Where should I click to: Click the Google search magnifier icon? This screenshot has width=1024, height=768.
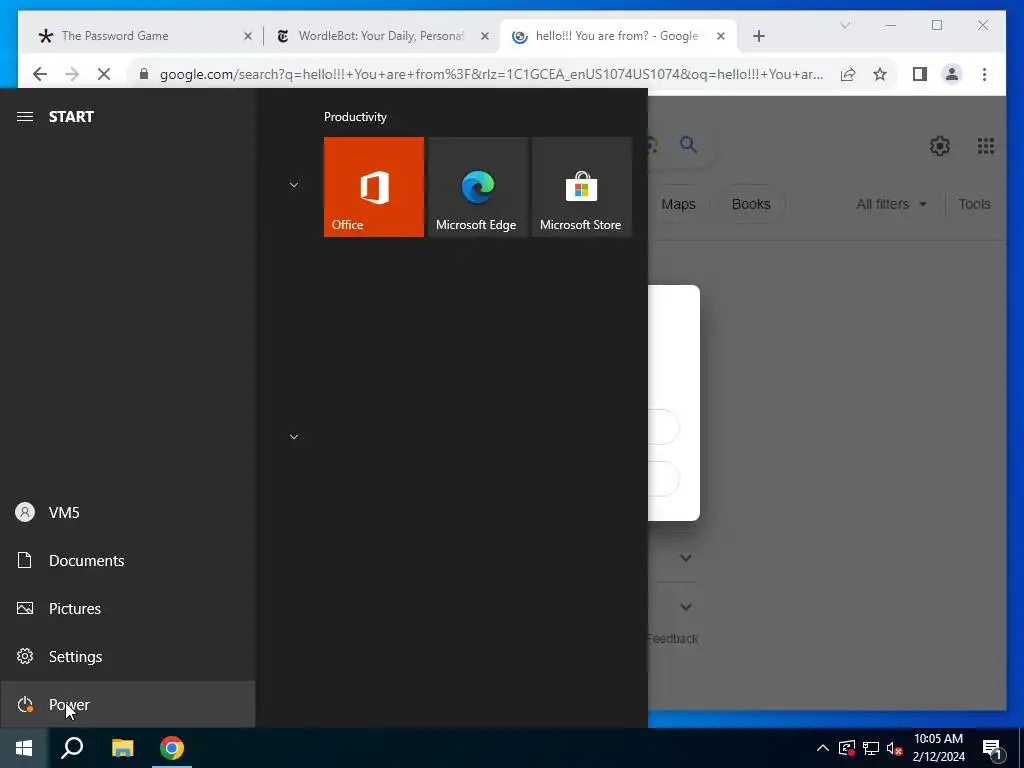pos(688,144)
